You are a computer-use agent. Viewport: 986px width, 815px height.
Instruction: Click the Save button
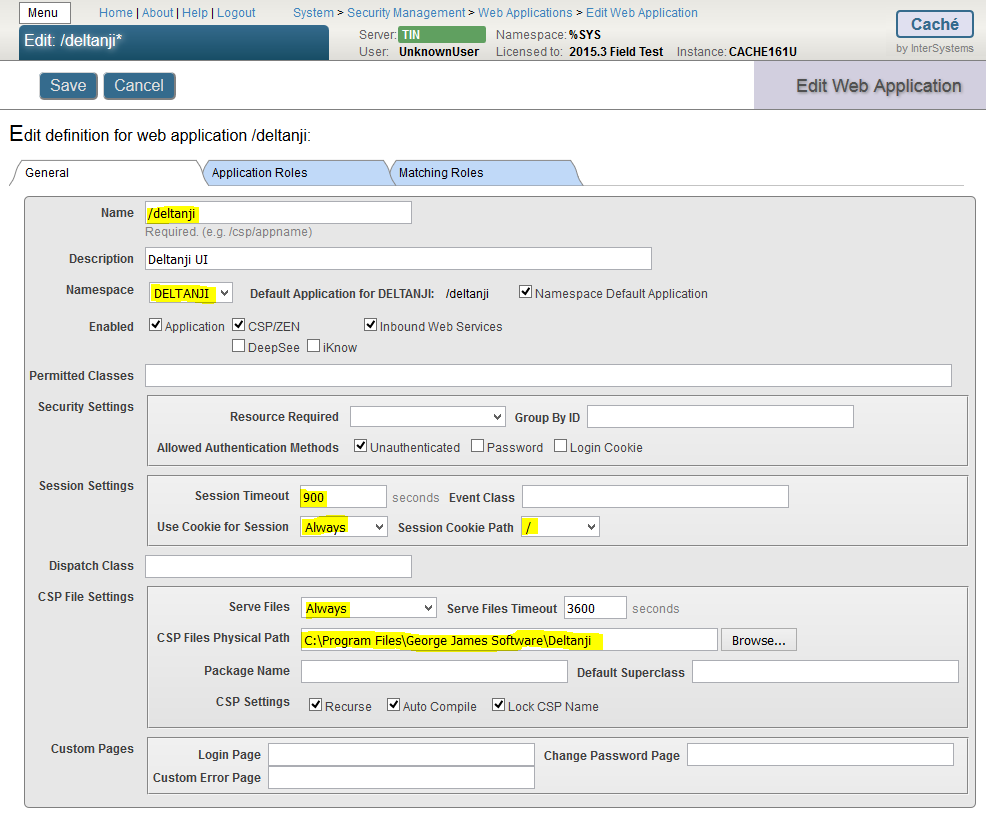tap(68, 86)
